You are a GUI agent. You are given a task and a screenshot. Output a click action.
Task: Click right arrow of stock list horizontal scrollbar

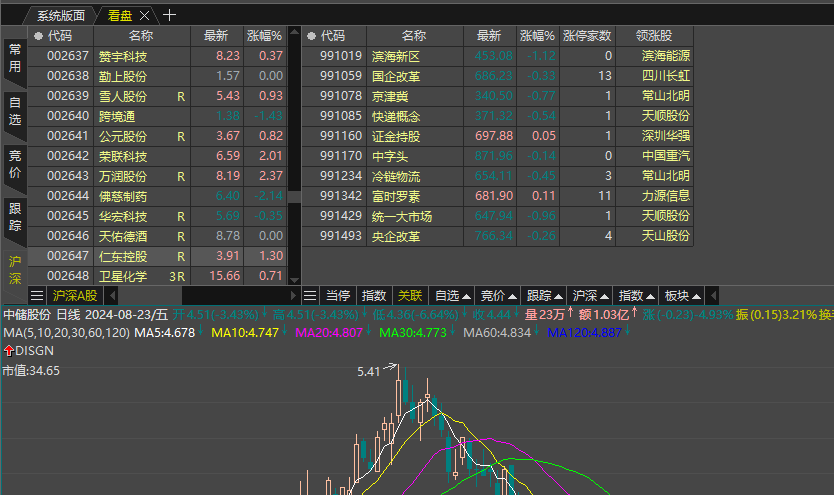coord(294,296)
